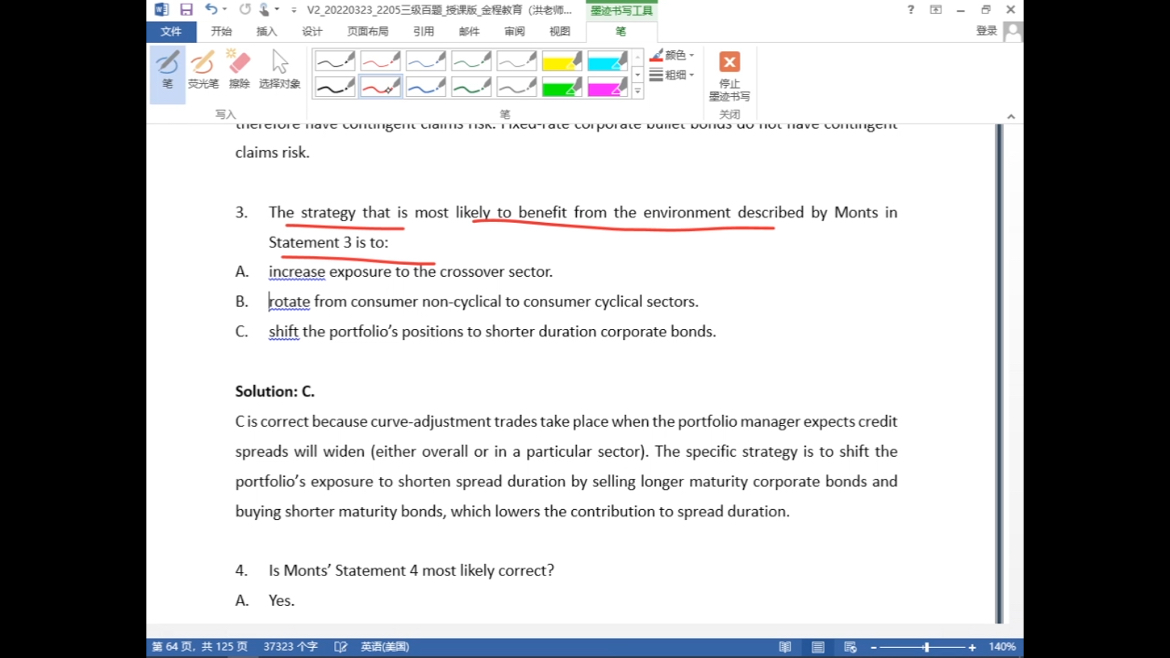Open the Help question mark icon
Image resolution: width=1170 pixels, height=658 pixels.
910,10
